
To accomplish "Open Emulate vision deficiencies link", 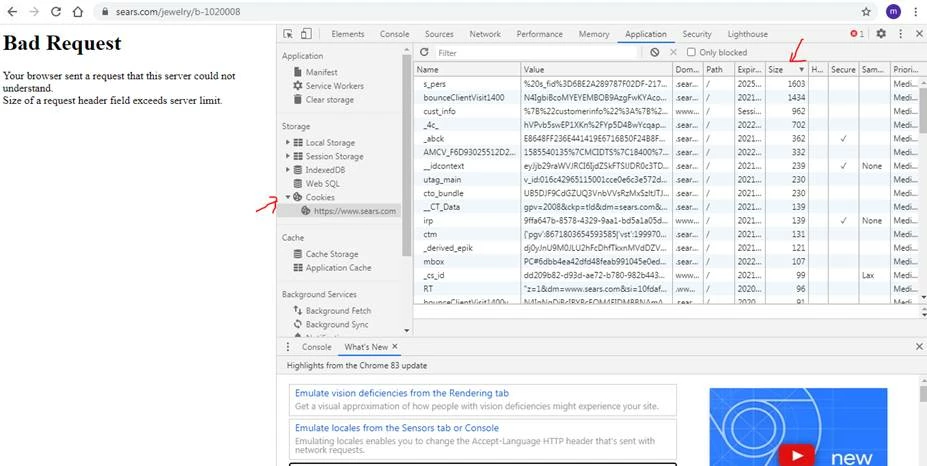I will 402,393.
